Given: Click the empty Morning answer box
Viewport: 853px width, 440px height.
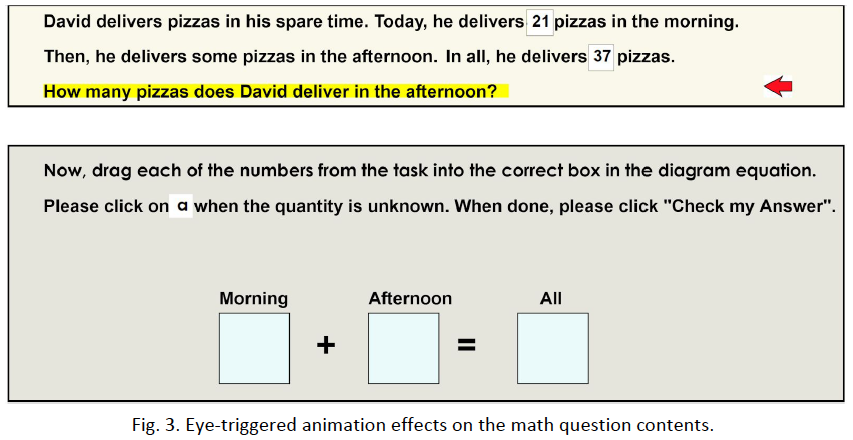Looking at the screenshot, I should click(254, 347).
